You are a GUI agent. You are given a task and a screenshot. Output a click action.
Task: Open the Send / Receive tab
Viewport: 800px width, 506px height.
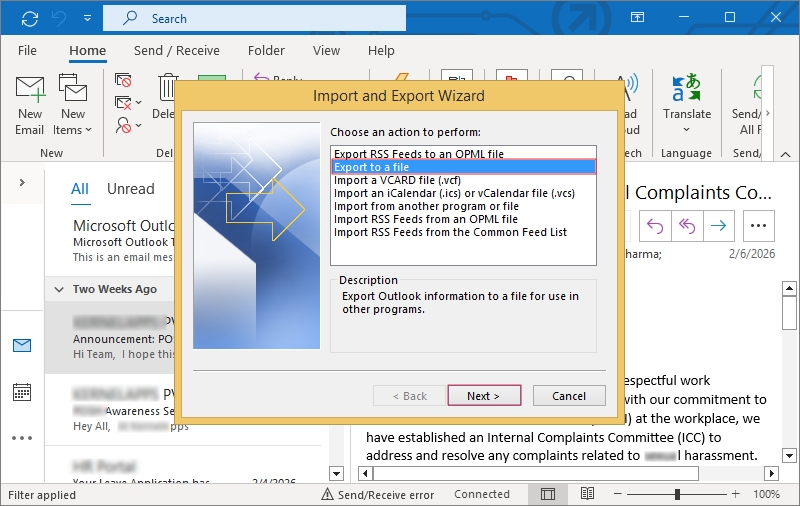tap(177, 50)
